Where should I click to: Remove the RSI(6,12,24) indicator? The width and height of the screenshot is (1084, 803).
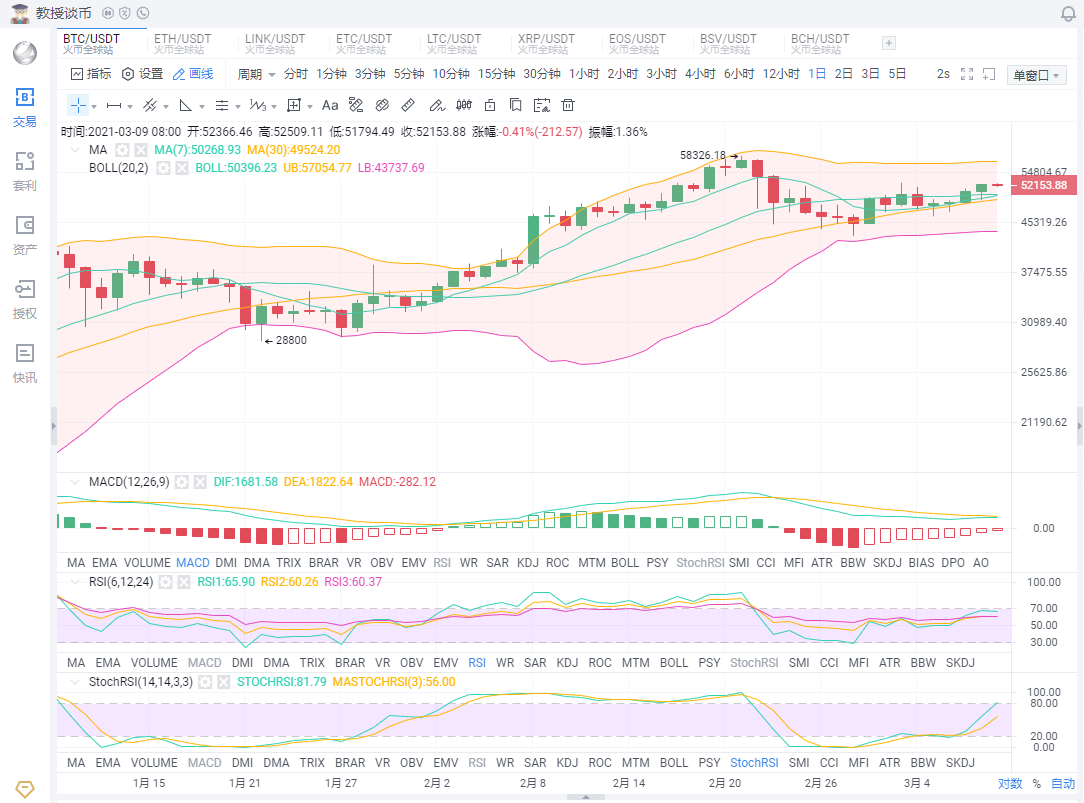[x=184, y=583]
